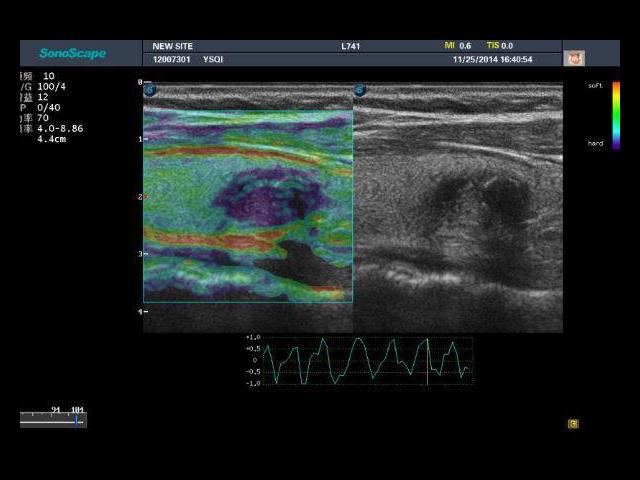Click the NEW SITE label in header
The width and height of the screenshot is (640, 480).
[x=173, y=46]
